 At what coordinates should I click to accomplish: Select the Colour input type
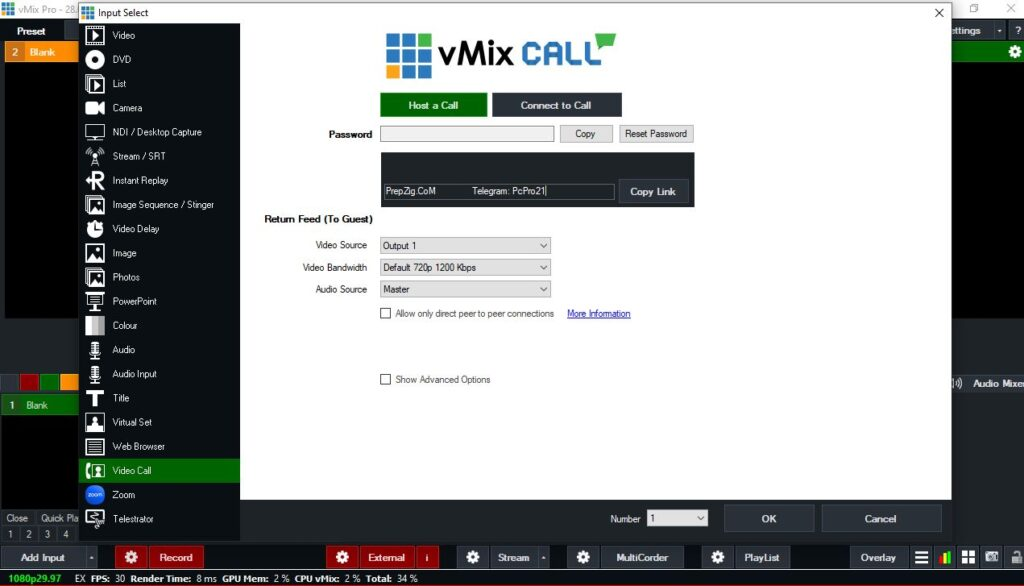coord(159,325)
